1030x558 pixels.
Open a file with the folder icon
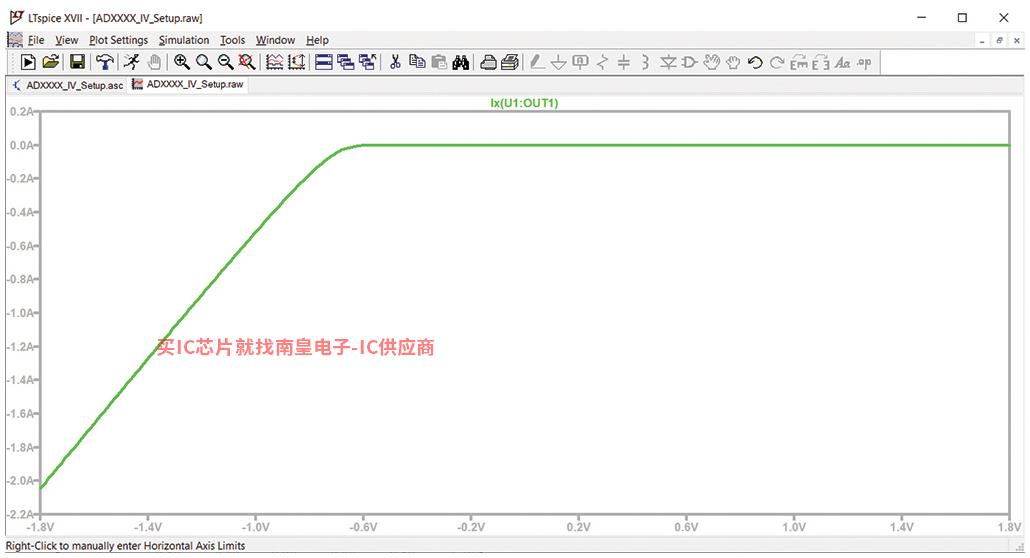point(51,62)
